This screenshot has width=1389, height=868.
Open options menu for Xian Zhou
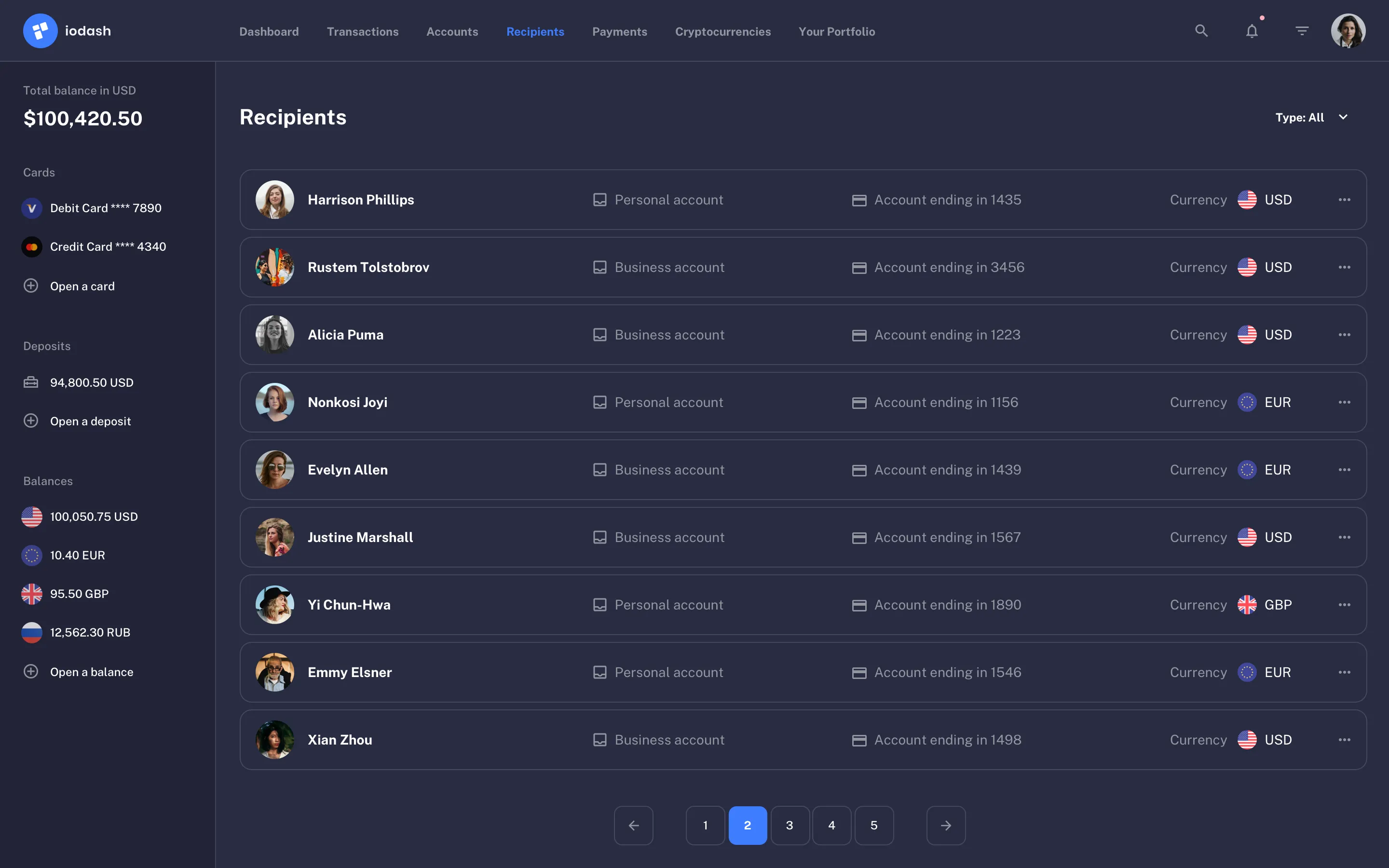click(x=1346, y=739)
